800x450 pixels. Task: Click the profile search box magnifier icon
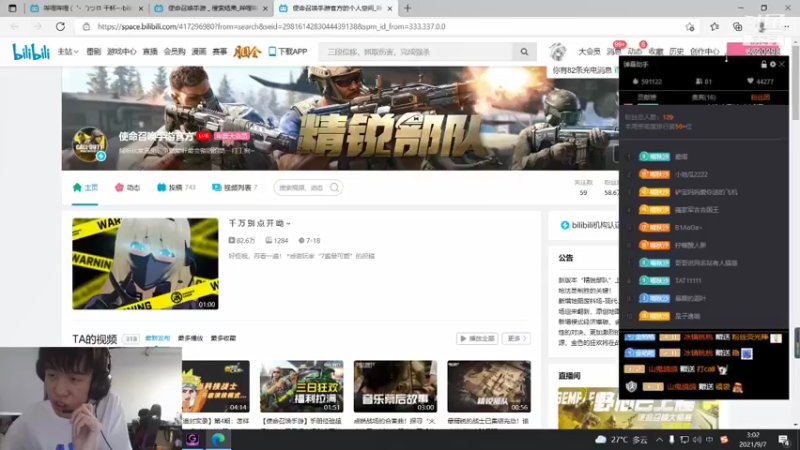click(x=335, y=188)
